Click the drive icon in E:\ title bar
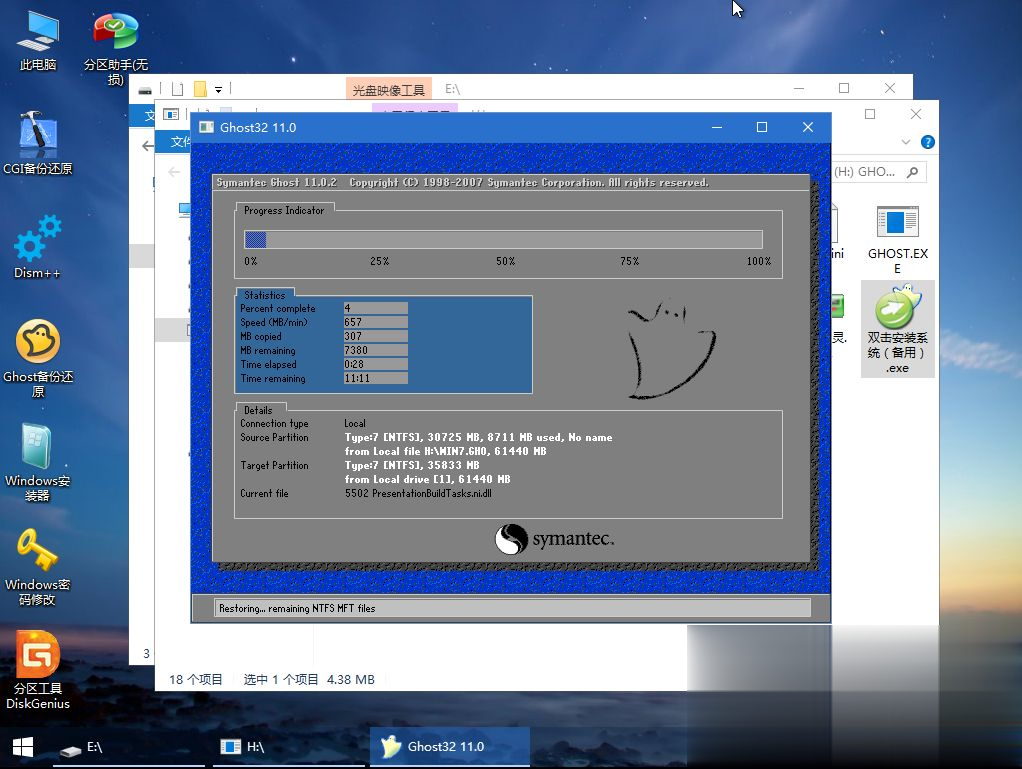This screenshot has width=1022, height=769. 145,90
